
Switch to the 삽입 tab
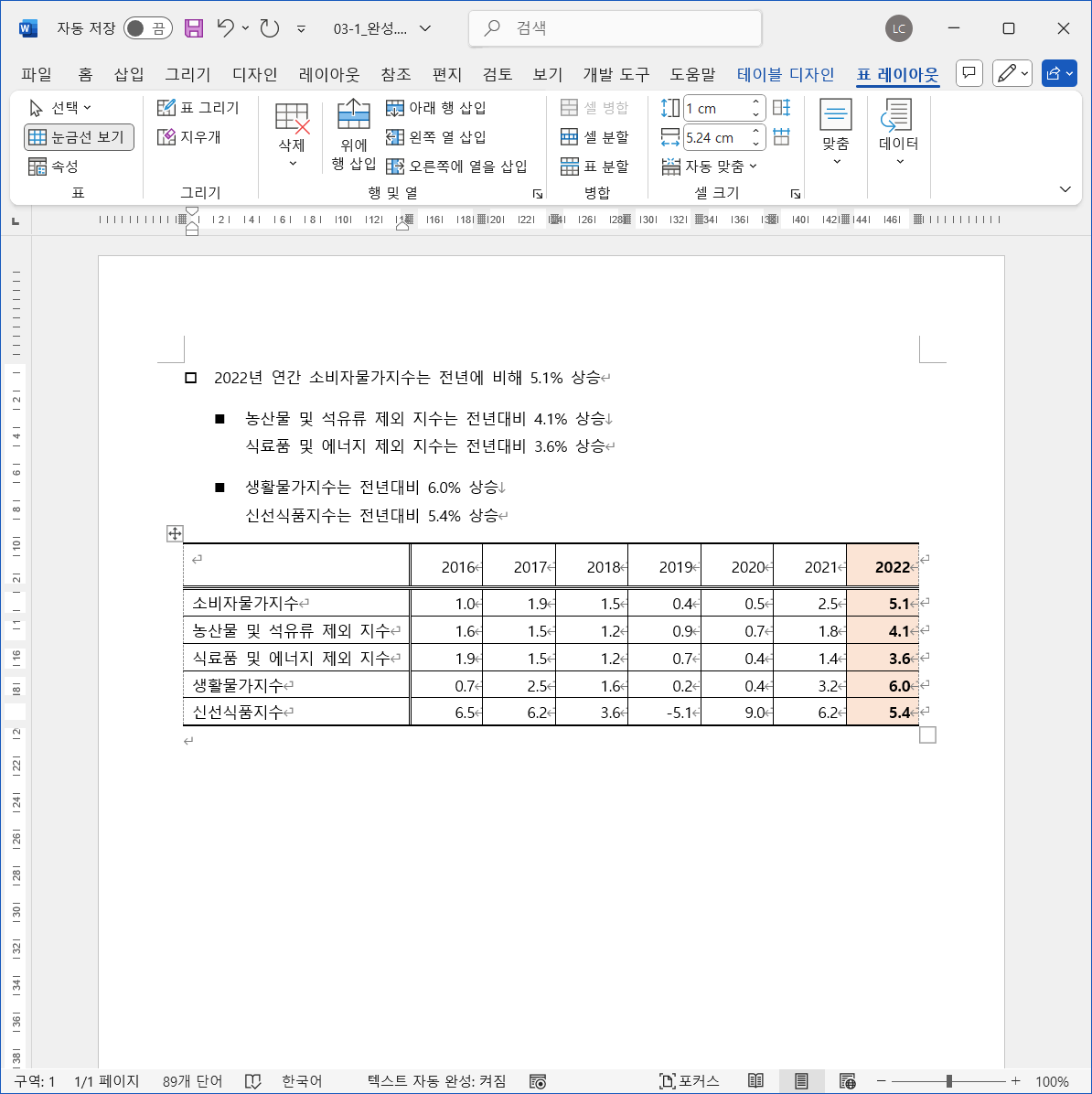[x=128, y=74]
